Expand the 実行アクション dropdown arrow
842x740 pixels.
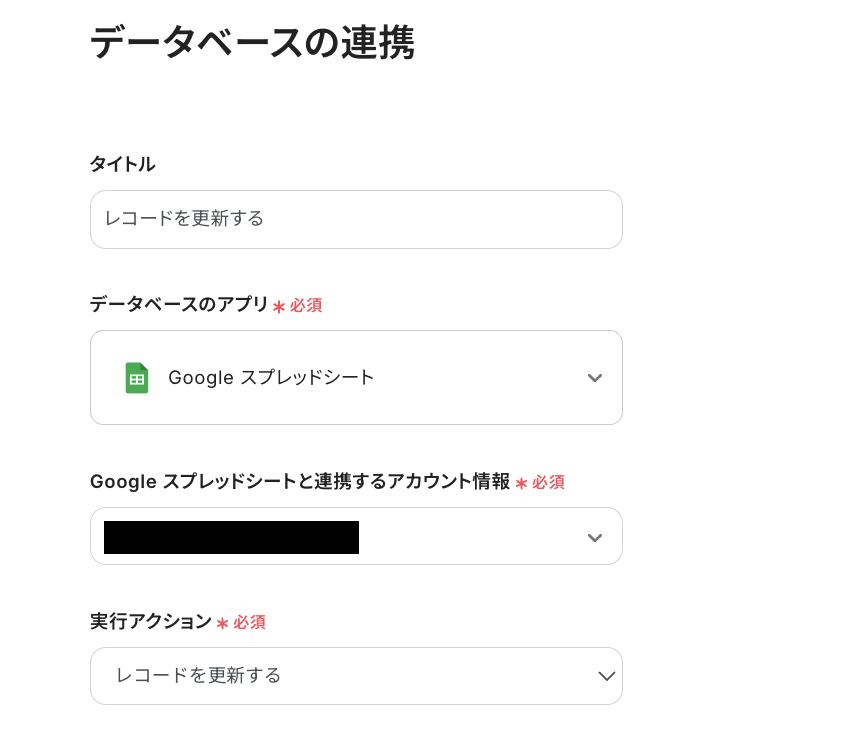coord(606,676)
